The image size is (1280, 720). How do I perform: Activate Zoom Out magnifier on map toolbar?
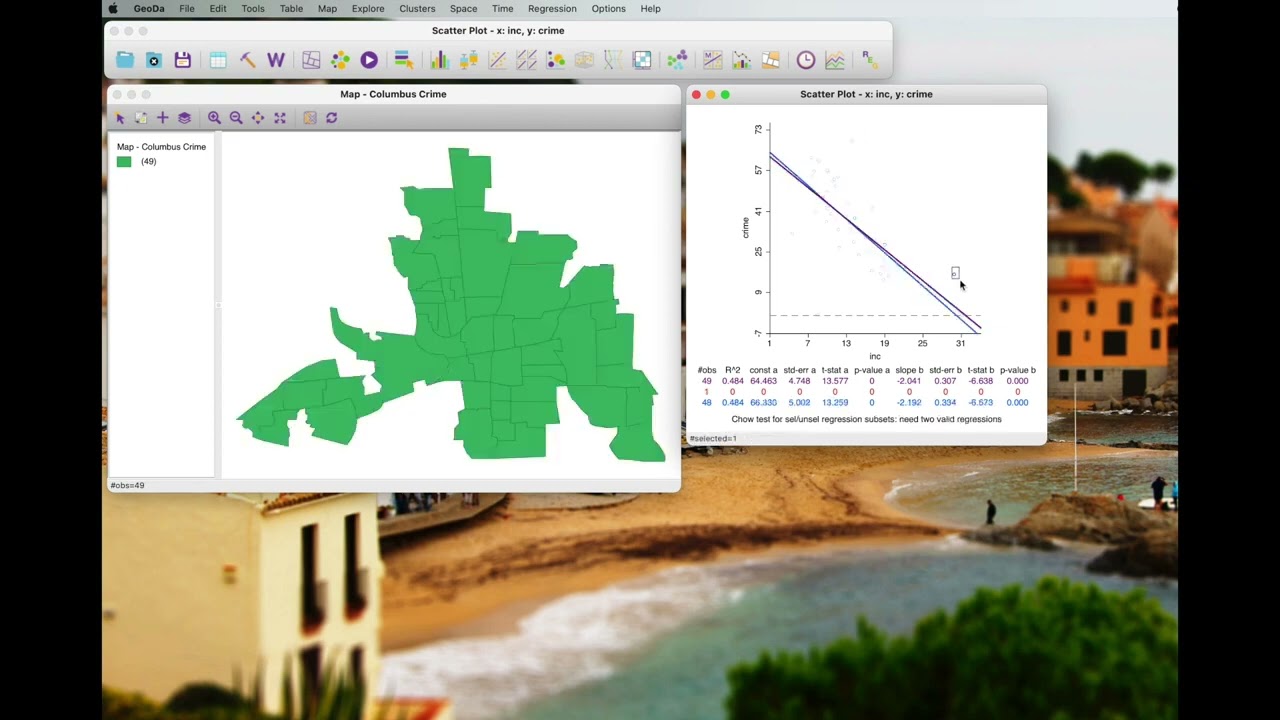click(x=236, y=118)
